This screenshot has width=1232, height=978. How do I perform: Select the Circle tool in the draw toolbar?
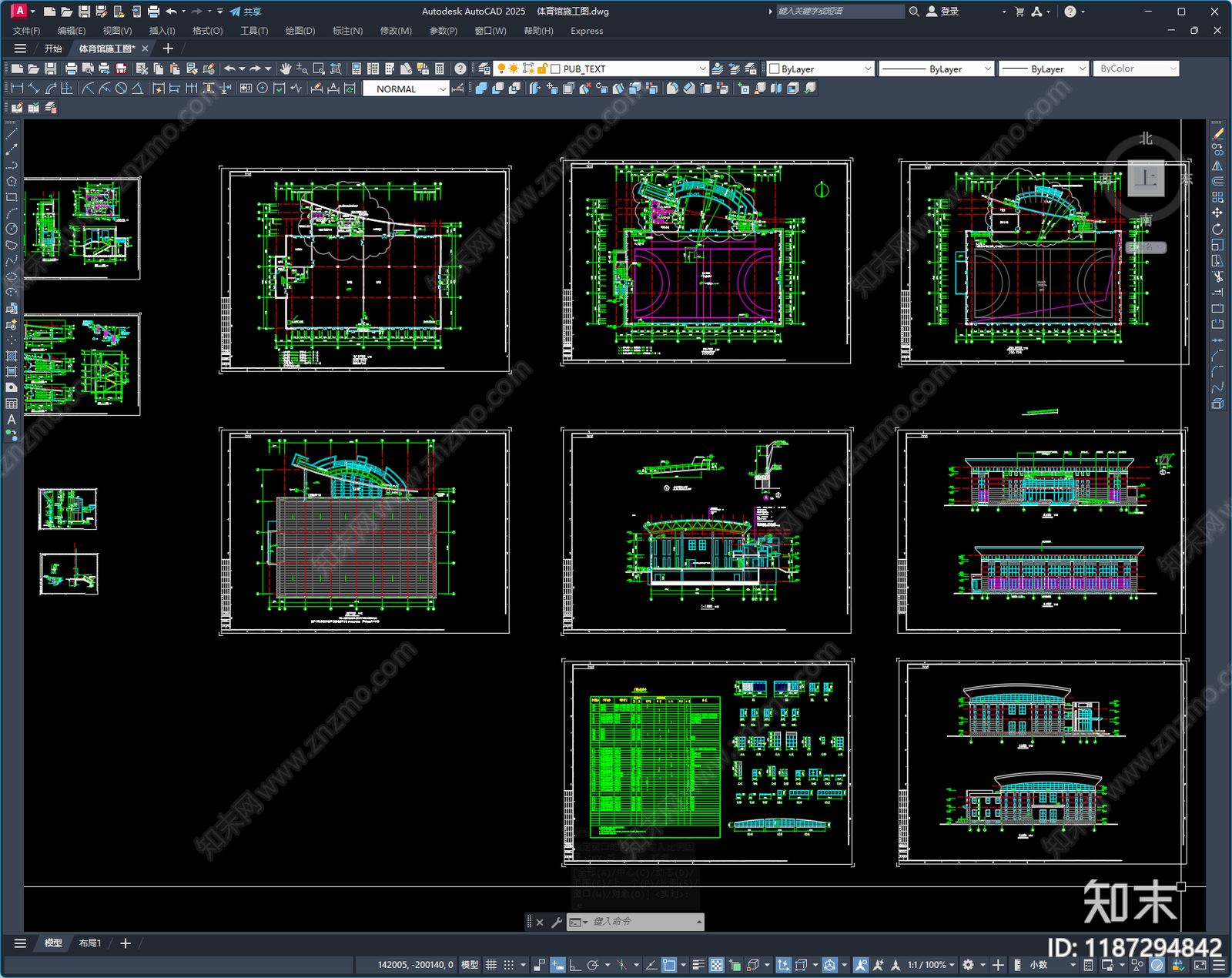[12, 229]
